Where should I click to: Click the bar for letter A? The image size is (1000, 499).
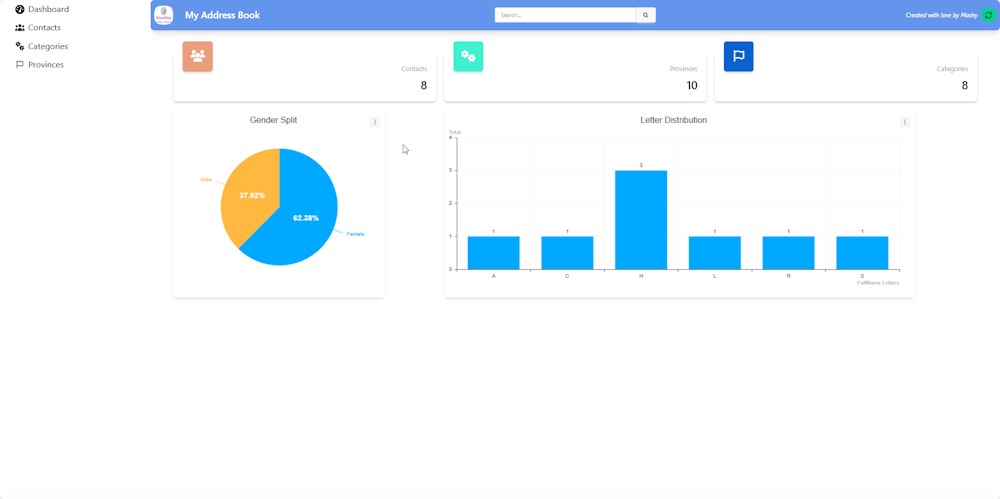coord(494,253)
